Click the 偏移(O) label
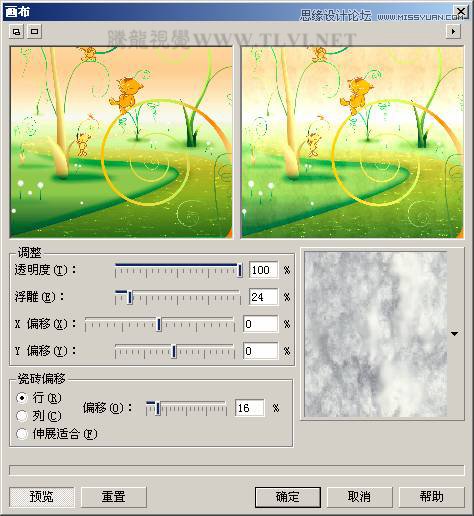The image size is (474, 516). pos(107,408)
